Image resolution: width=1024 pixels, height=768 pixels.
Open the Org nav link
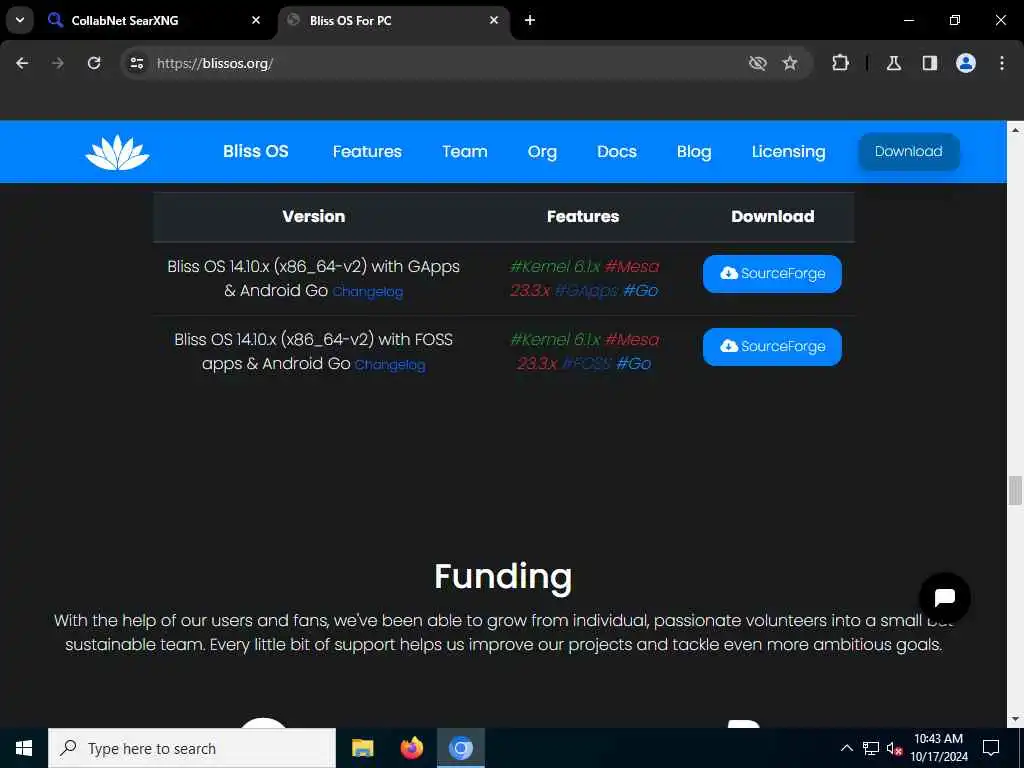coord(543,152)
